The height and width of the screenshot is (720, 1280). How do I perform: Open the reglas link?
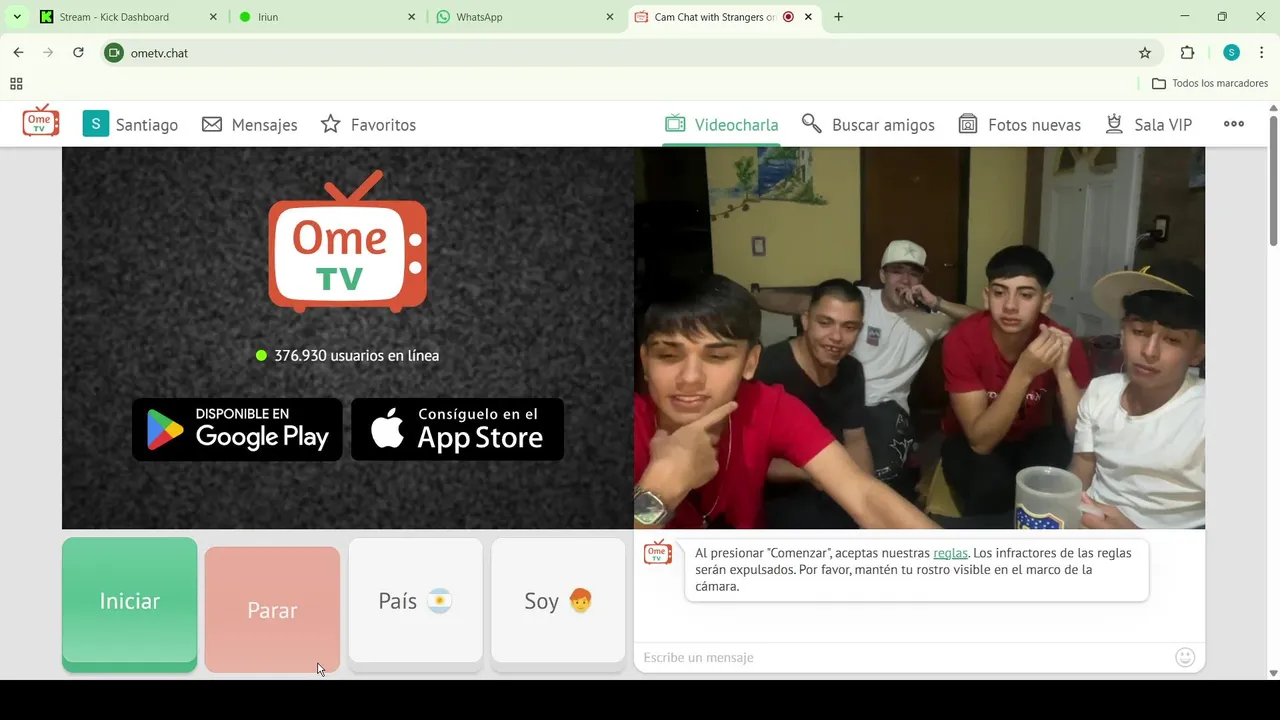(x=950, y=553)
